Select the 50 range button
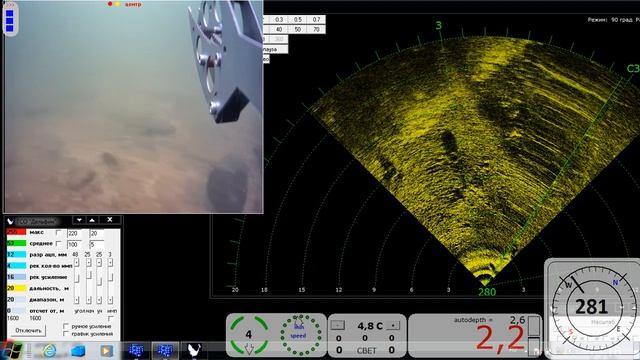This screenshot has width=640, height=360. coord(298,29)
